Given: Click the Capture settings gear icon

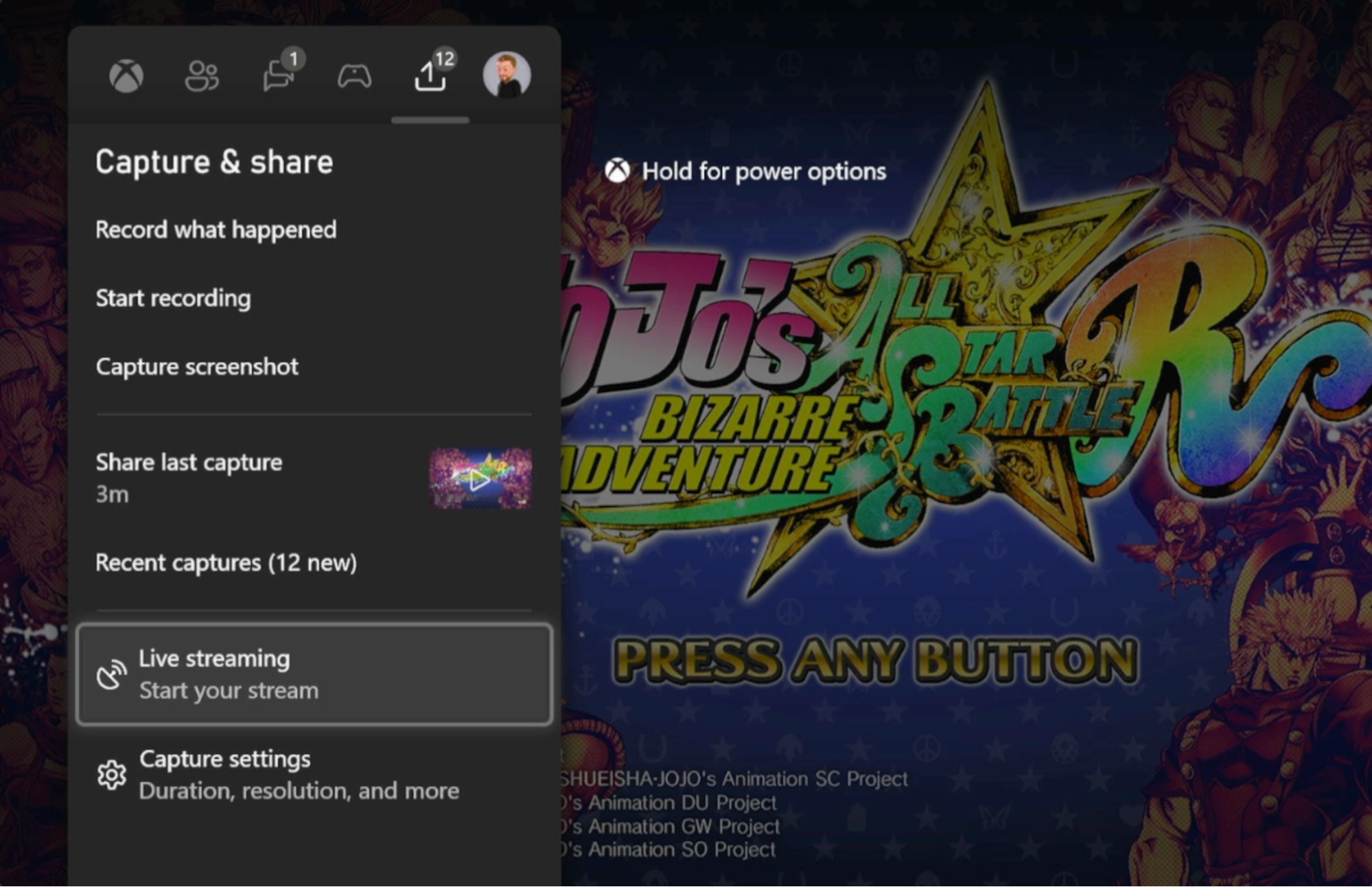Looking at the screenshot, I should click(x=111, y=775).
